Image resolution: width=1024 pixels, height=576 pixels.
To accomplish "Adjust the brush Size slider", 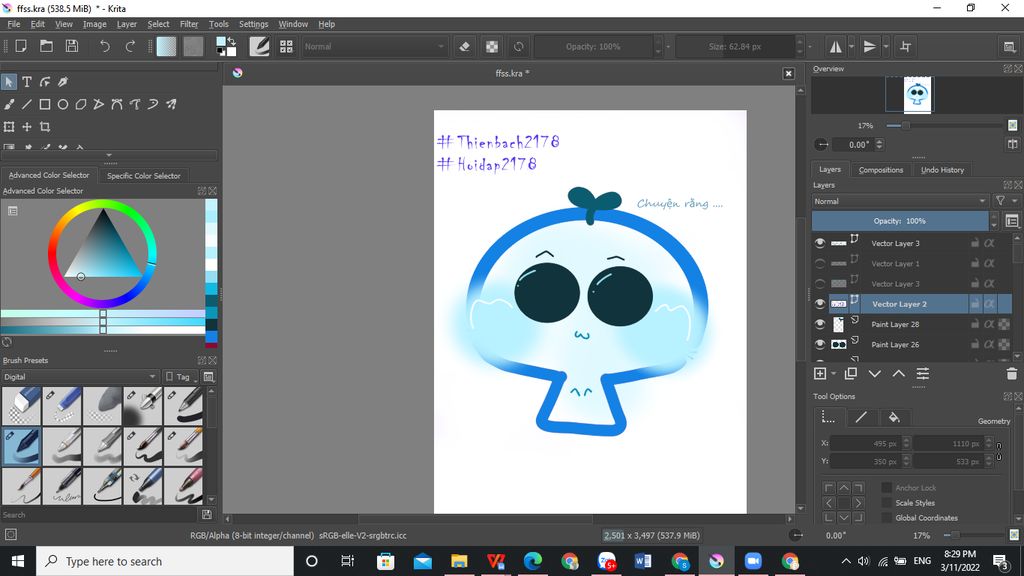I will [735, 46].
